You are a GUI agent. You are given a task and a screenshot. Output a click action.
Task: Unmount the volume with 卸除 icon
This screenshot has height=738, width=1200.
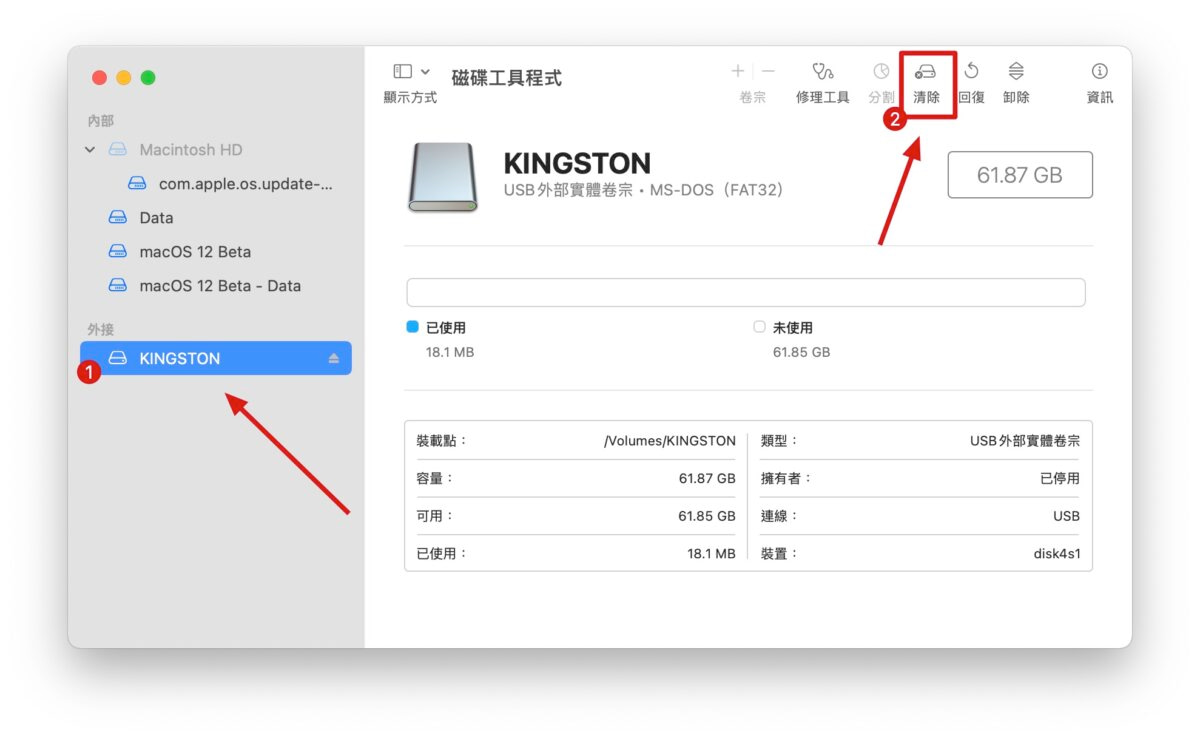(x=1016, y=71)
